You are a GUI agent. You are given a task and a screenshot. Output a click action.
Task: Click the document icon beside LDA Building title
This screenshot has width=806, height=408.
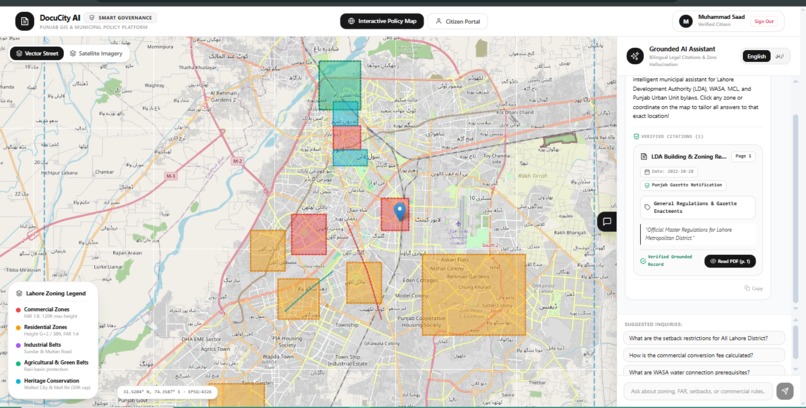pyautogui.click(x=644, y=156)
